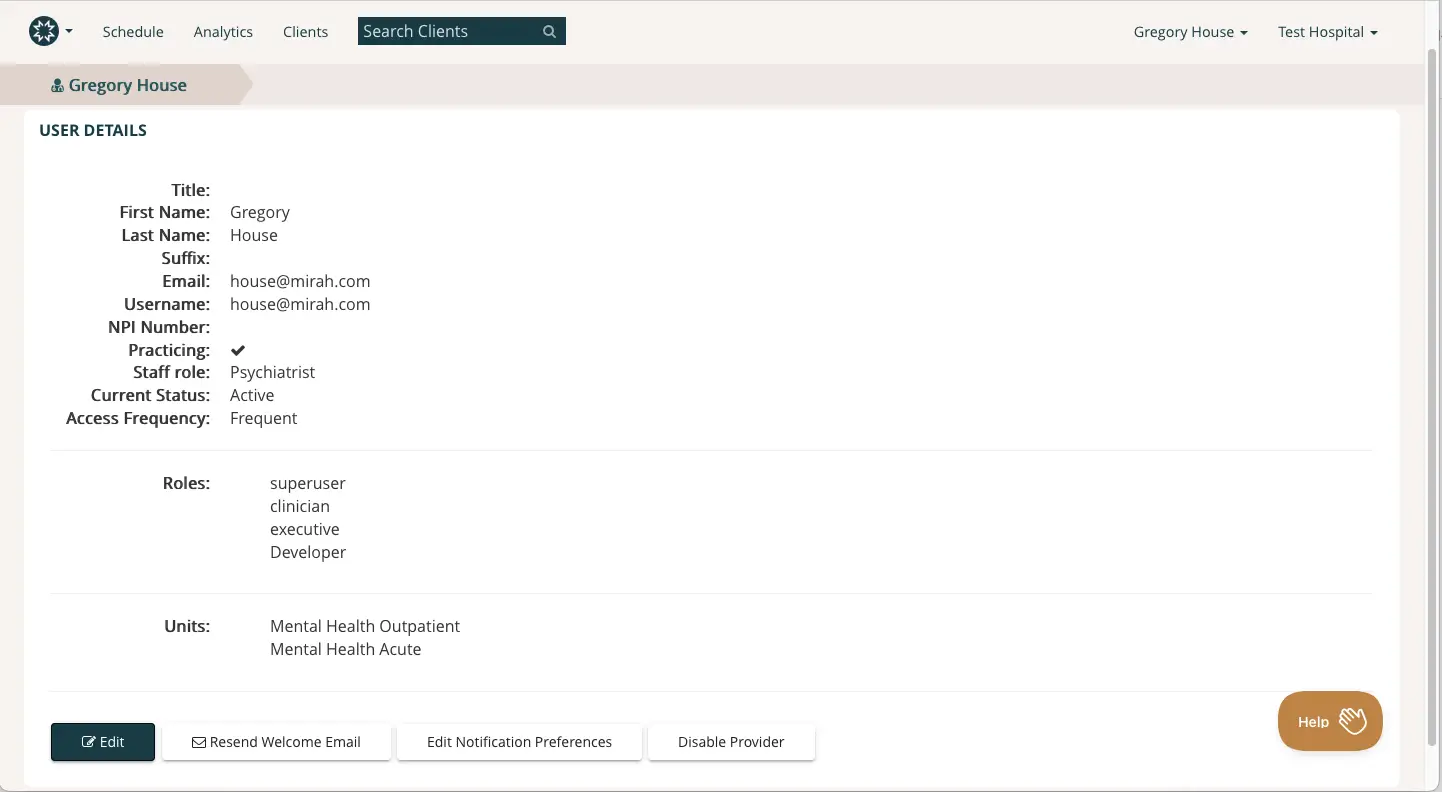Open the Gregory House account dropdown
Screen dimensions: 1442x792
[x=1190, y=31]
